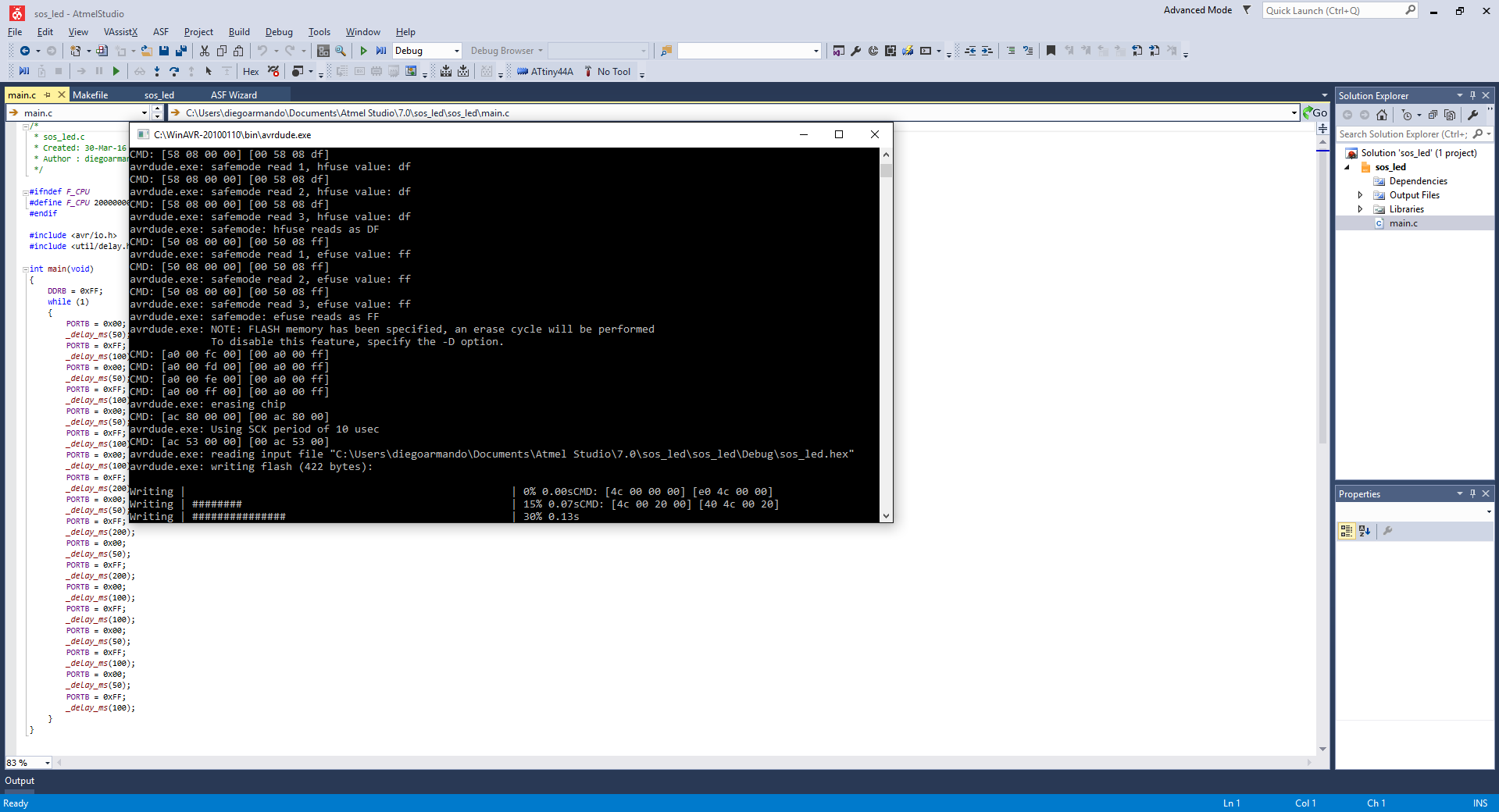This screenshot has width=1499, height=812.
Task: Expand the Output Files tree node
Action: coord(1360,195)
